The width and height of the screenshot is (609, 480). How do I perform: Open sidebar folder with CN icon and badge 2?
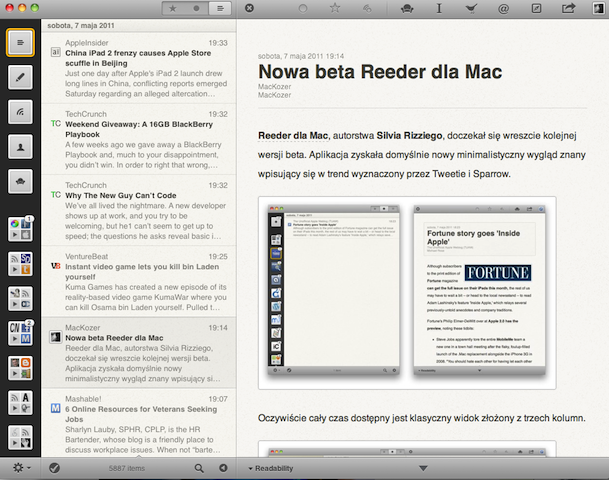tap(20, 333)
